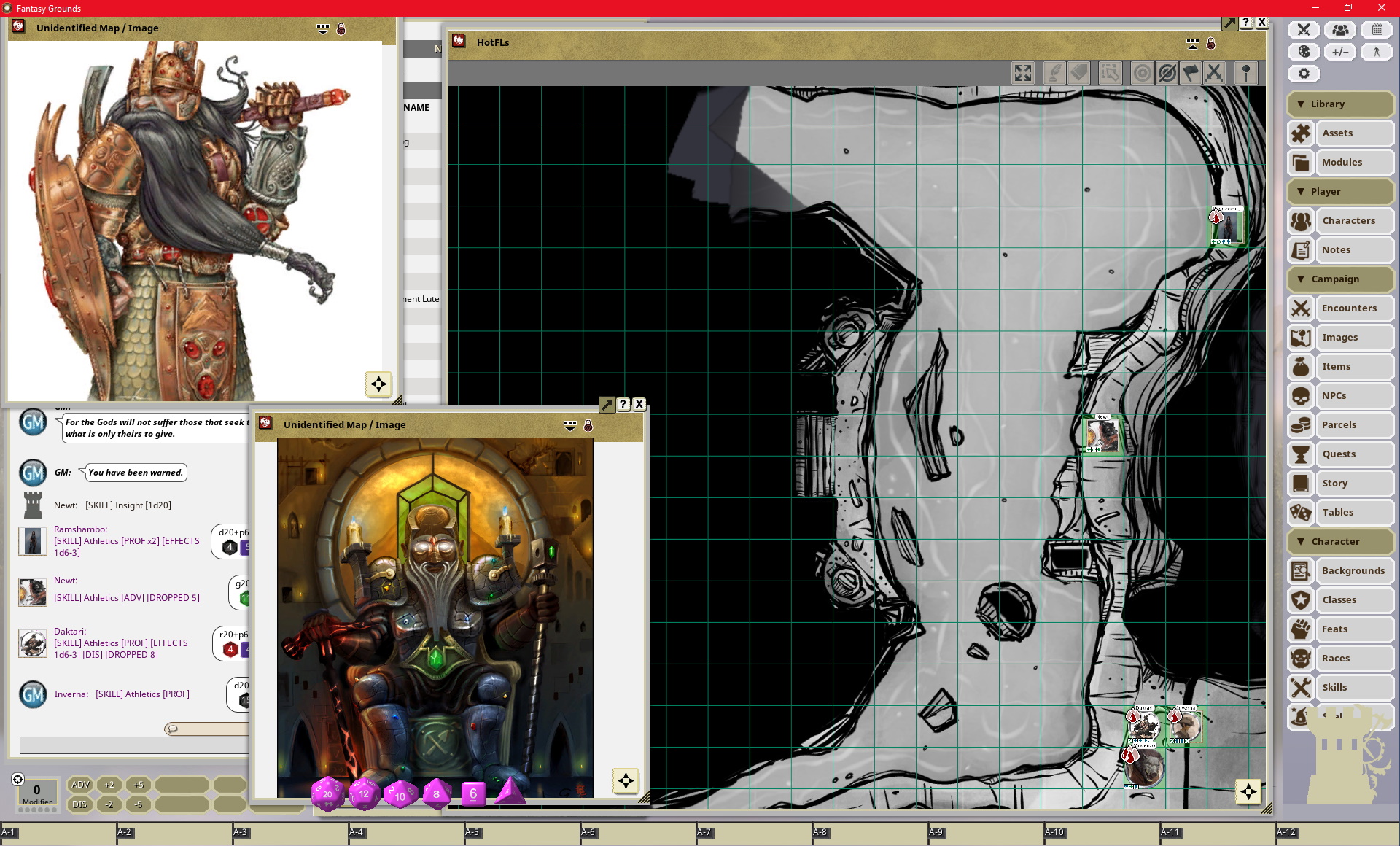Open the Skills list

[1354, 687]
